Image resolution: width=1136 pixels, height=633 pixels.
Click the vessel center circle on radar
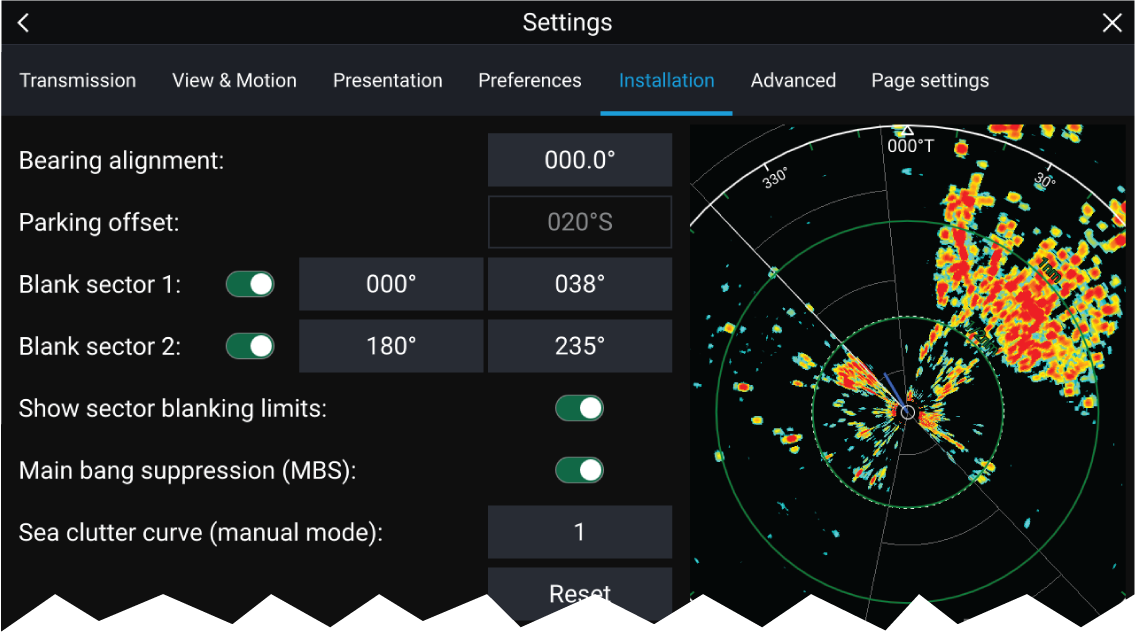coord(907,412)
